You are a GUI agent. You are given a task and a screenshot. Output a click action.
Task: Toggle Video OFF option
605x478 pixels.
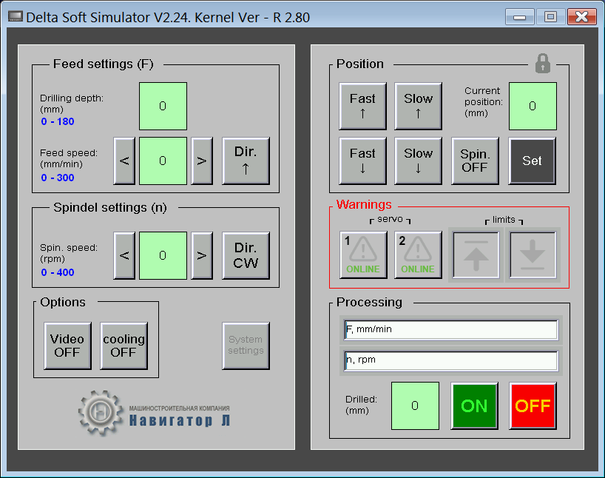click(x=67, y=346)
